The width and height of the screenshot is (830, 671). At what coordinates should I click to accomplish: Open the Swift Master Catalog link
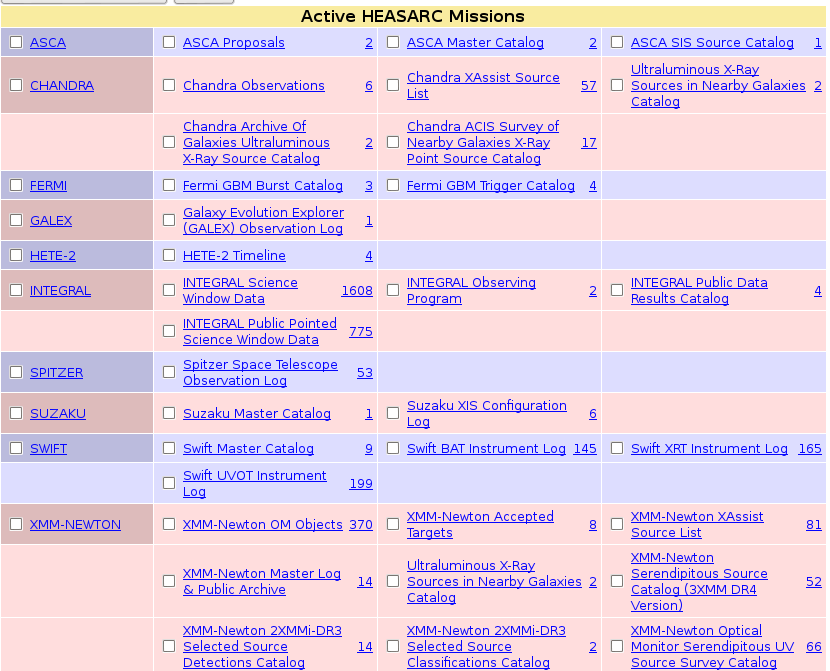click(248, 448)
